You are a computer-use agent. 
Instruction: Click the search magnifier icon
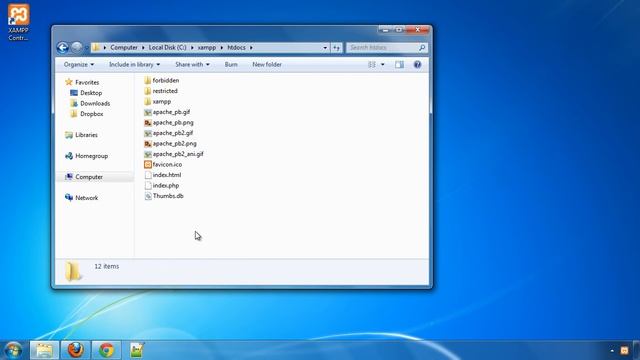(x=422, y=48)
